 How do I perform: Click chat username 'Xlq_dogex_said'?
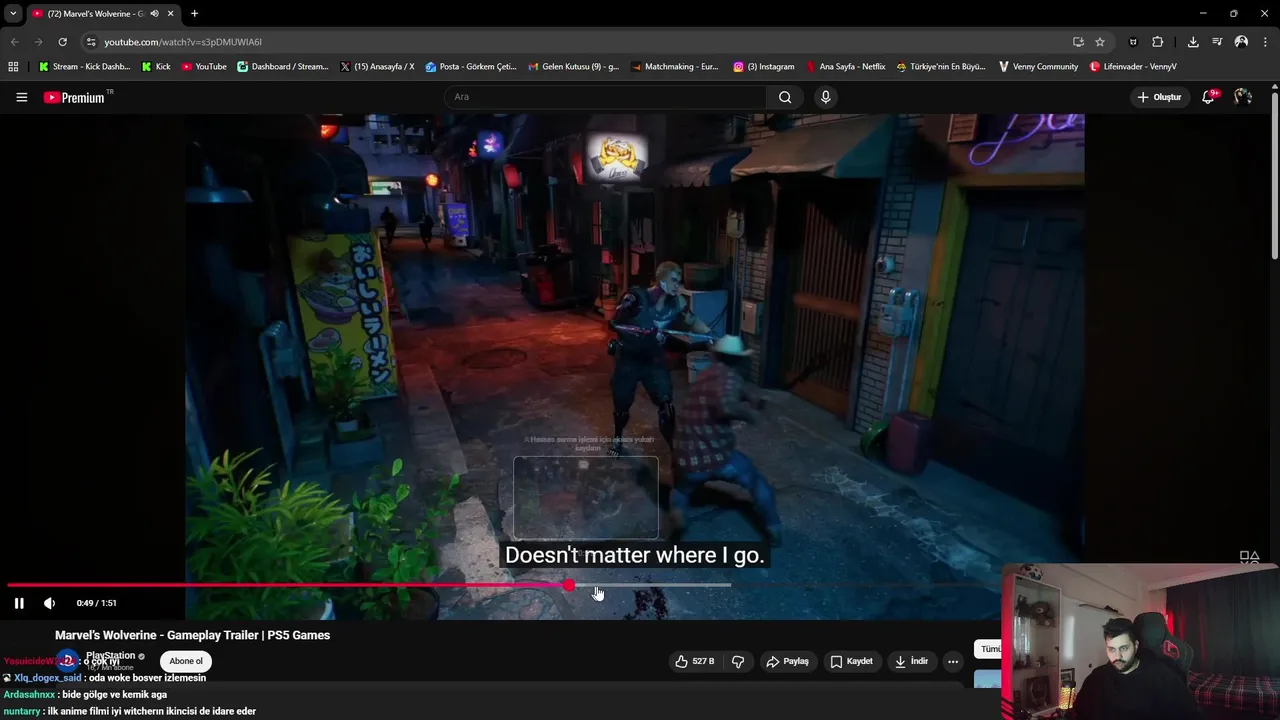tap(47, 677)
